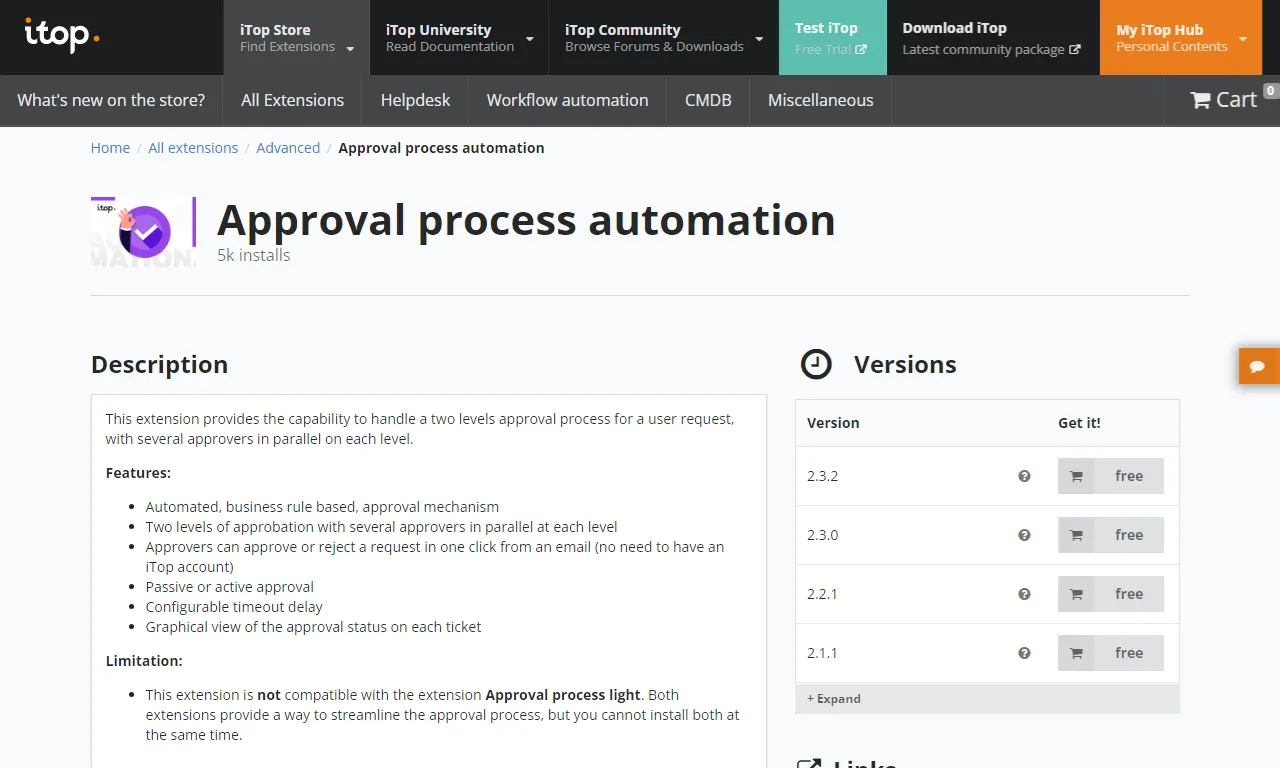
Task: Select the Workflow automation category
Action: 567,100
